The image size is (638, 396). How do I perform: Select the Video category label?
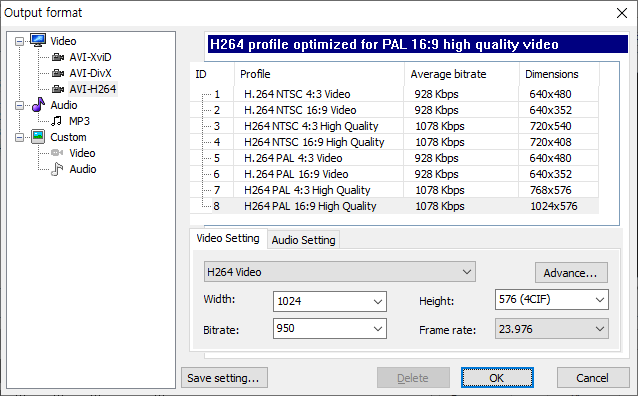click(63, 41)
